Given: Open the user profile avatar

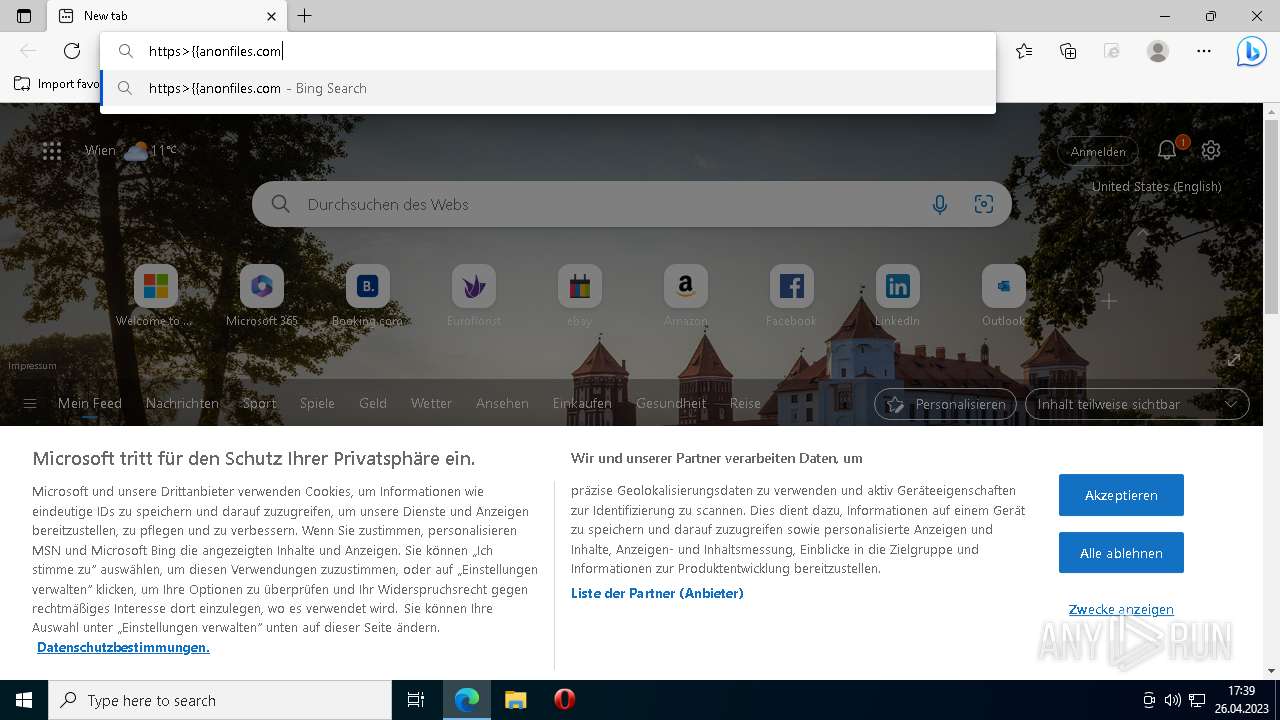Looking at the screenshot, I should (x=1158, y=51).
